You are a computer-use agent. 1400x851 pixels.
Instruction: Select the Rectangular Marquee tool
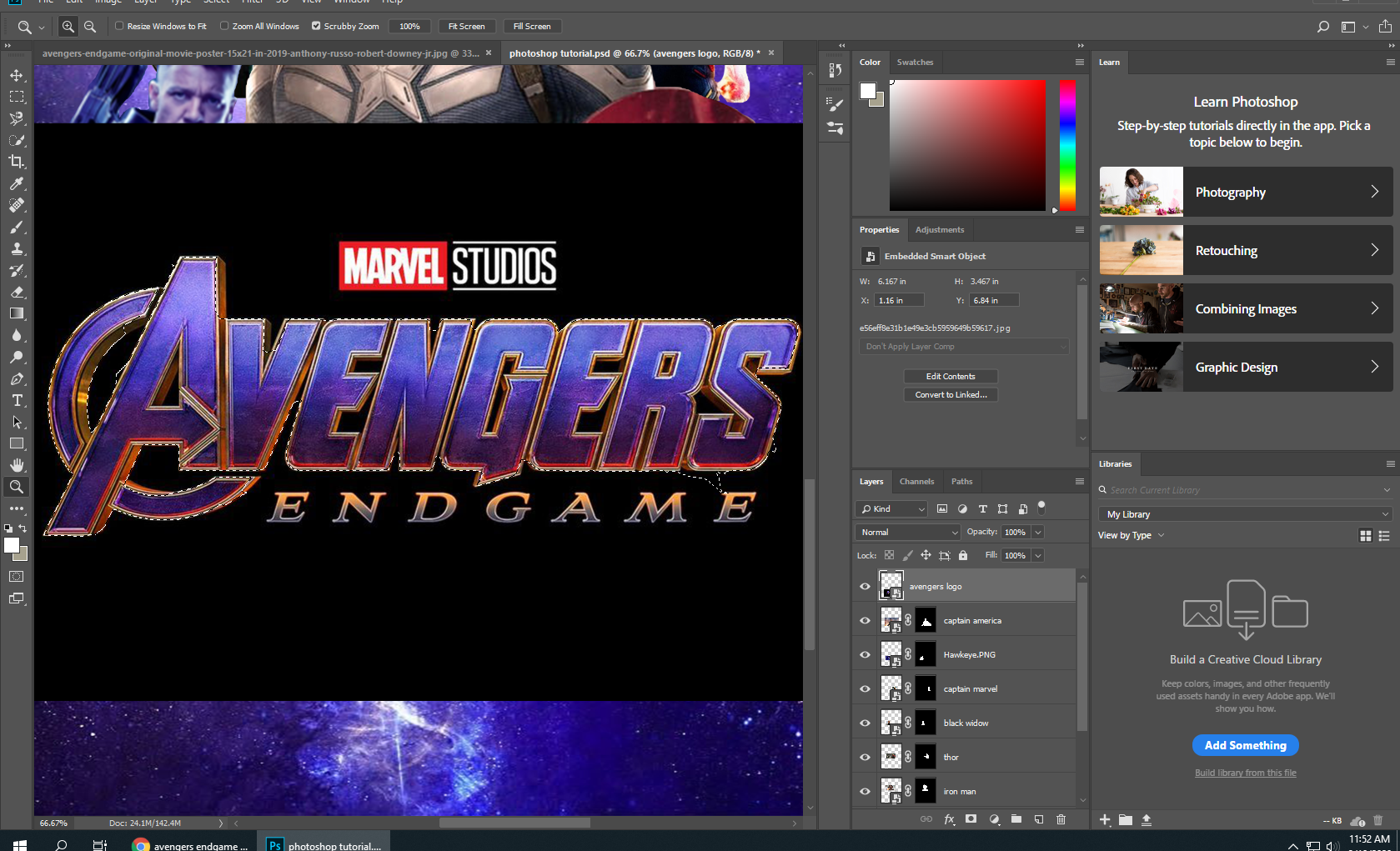tap(17, 97)
